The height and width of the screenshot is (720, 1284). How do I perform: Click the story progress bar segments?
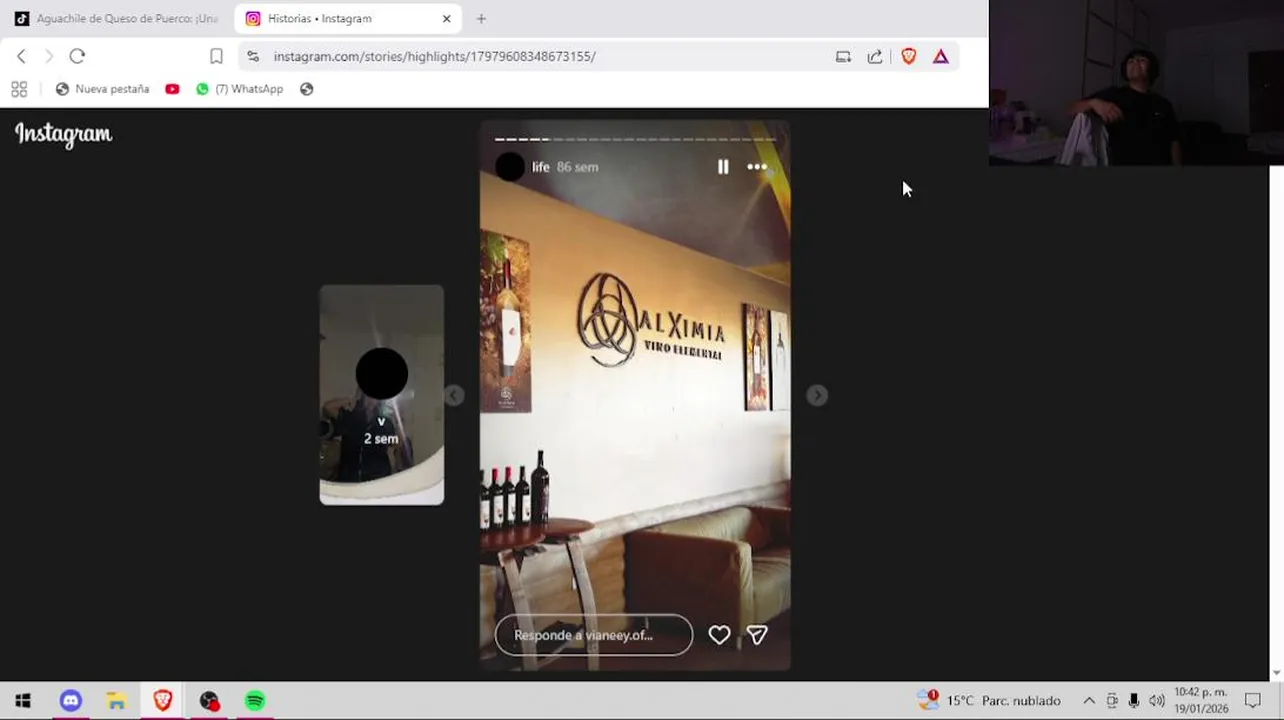click(x=635, y=139)
